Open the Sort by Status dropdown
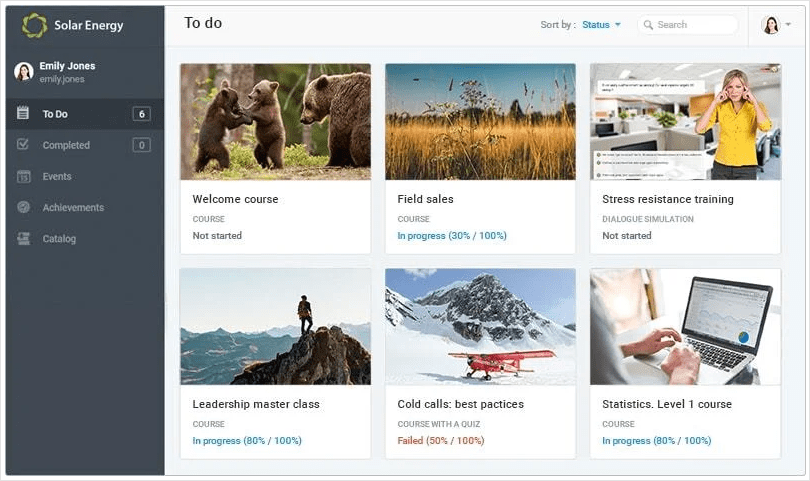Screen dimensions: 810x481 (602, 25)
